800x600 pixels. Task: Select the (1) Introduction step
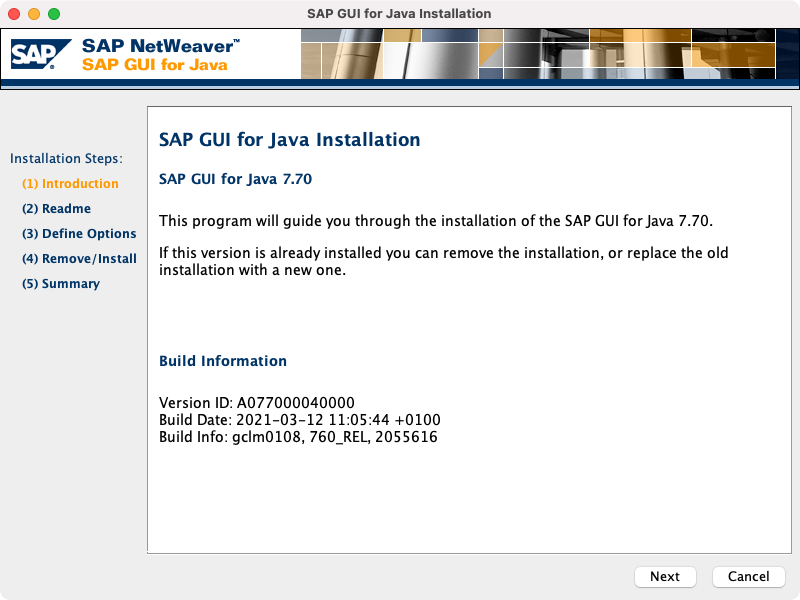[70, 184]
